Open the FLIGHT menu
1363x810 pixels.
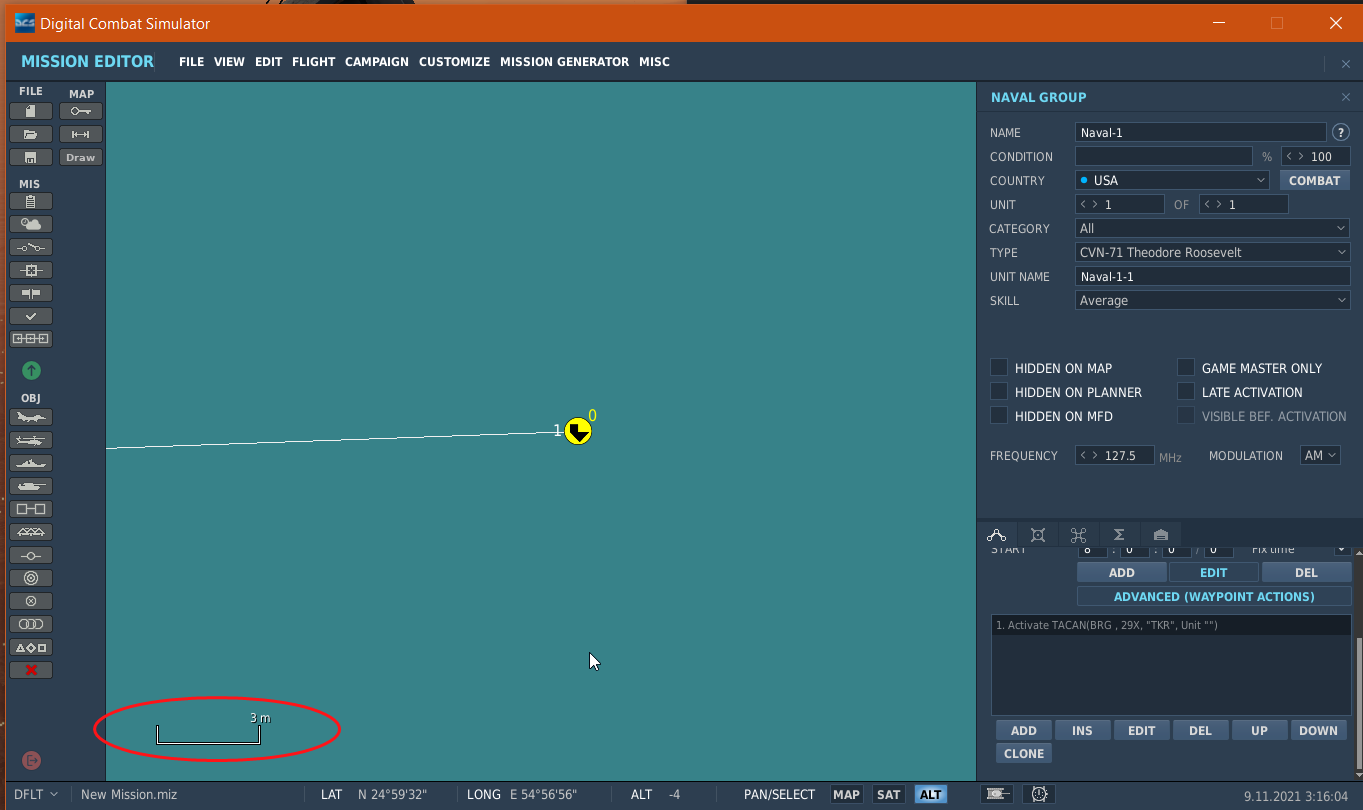point(313,62)
